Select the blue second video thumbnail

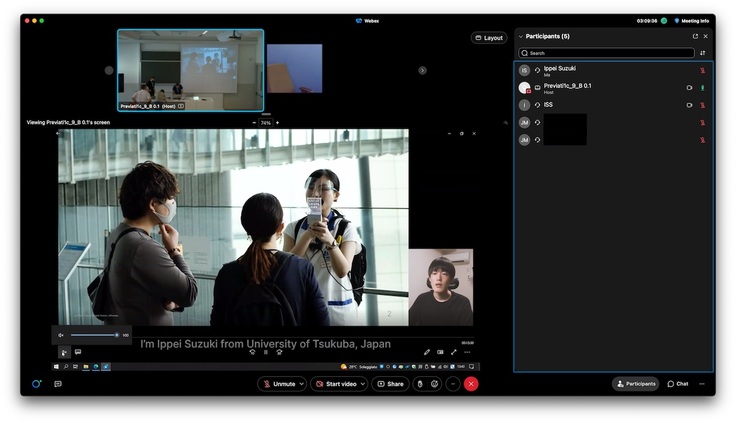[x=294, y=69]
